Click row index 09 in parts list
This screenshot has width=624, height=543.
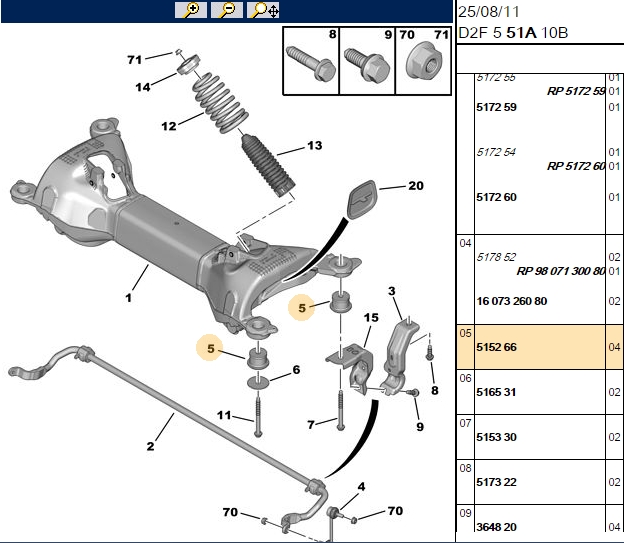pyautogui.click(x=465, y=513)
